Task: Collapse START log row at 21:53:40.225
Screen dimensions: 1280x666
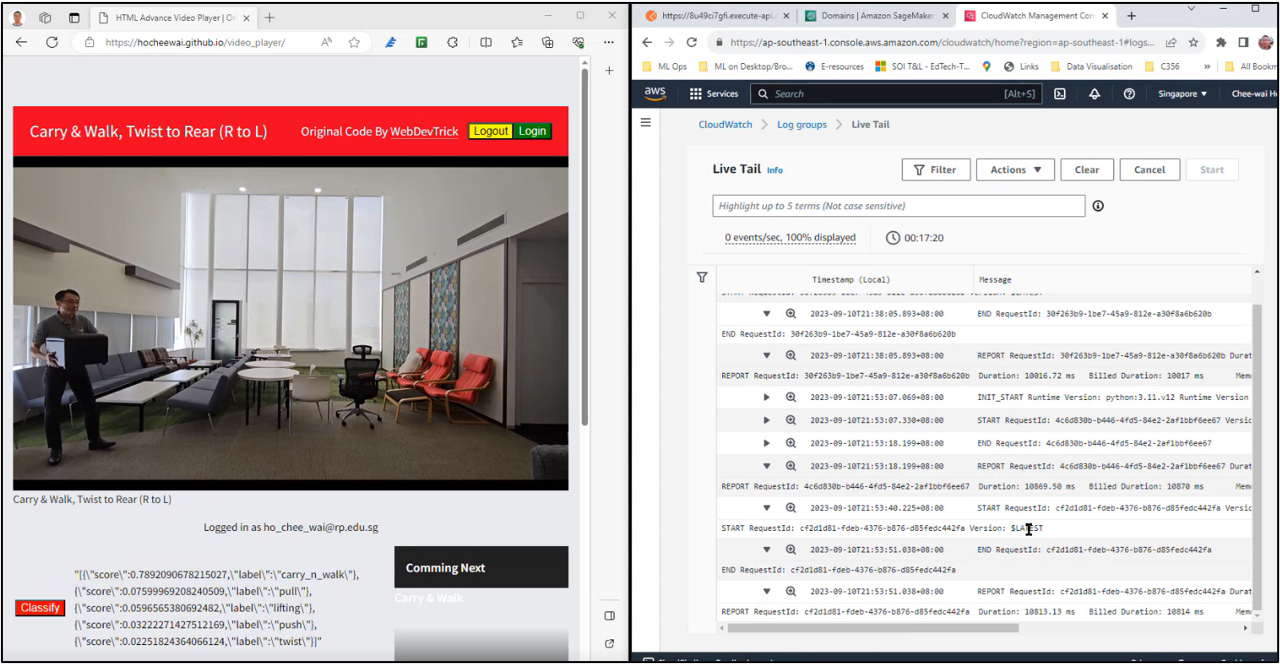Action: (x=767, y=508)
